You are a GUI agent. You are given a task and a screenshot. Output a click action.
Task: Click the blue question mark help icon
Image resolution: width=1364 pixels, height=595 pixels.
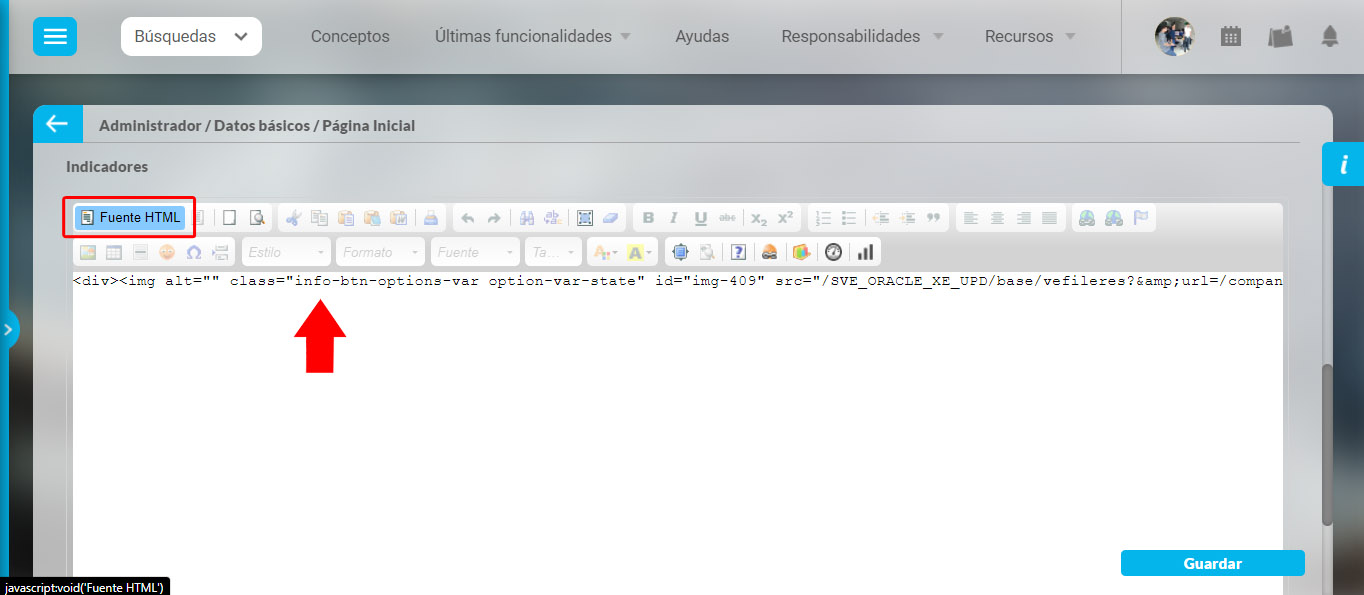point(738,252)
